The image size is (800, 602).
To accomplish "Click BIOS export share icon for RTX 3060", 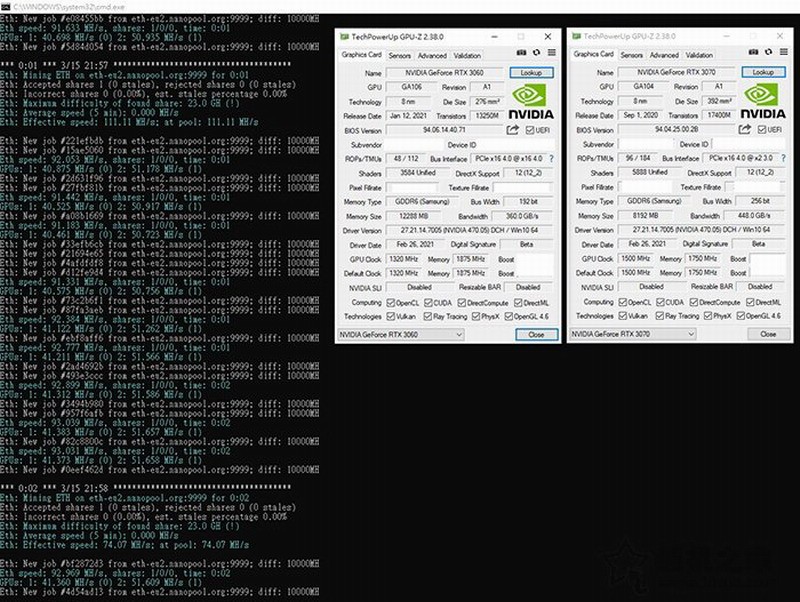I will coord(513,130).
